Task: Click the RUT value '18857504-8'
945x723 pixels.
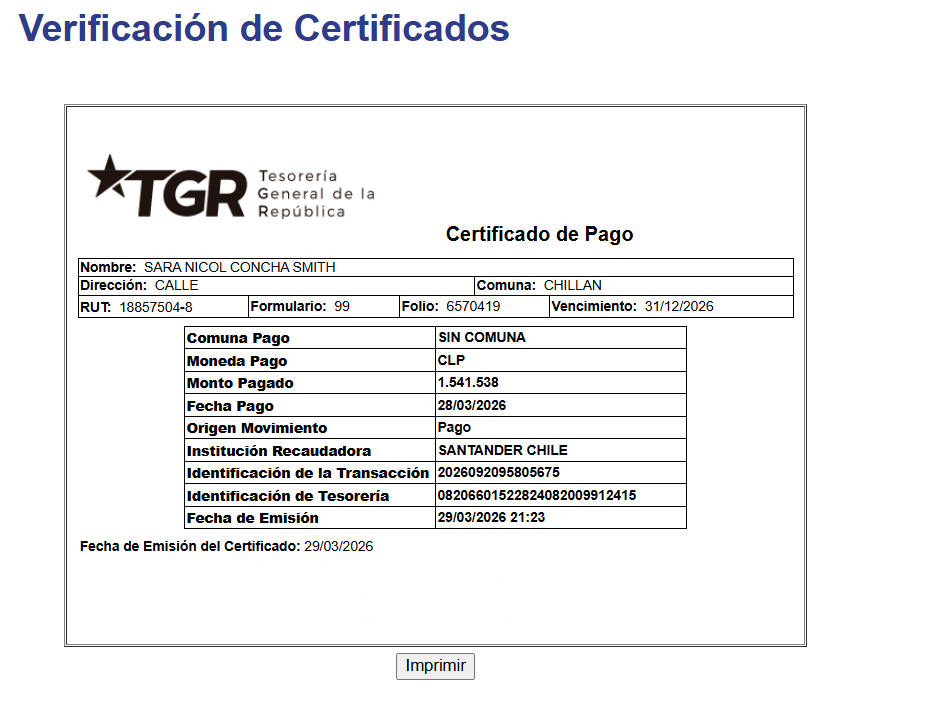Action: click(x=156, y=307)
